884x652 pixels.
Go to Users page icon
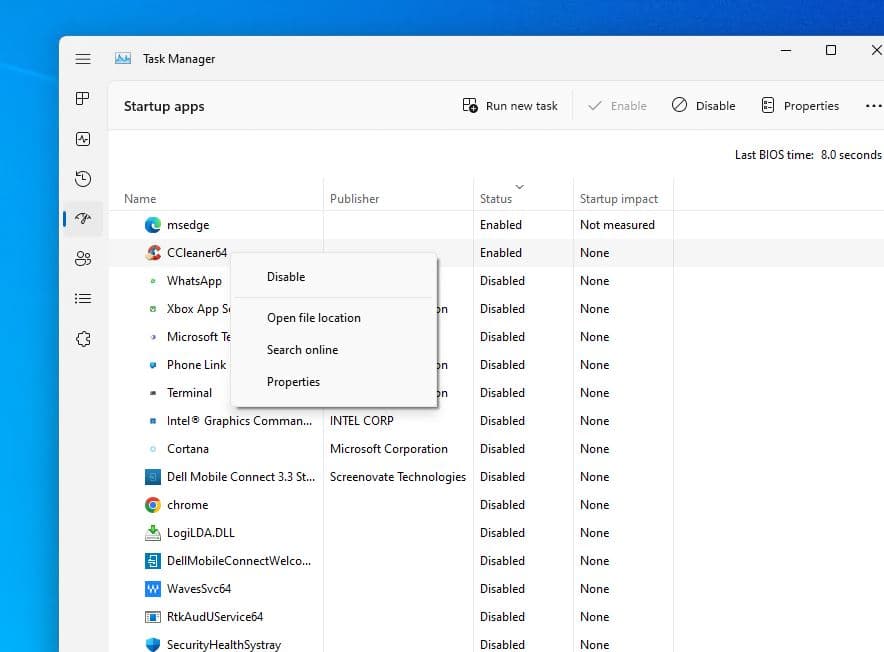(x=83, y=259)
